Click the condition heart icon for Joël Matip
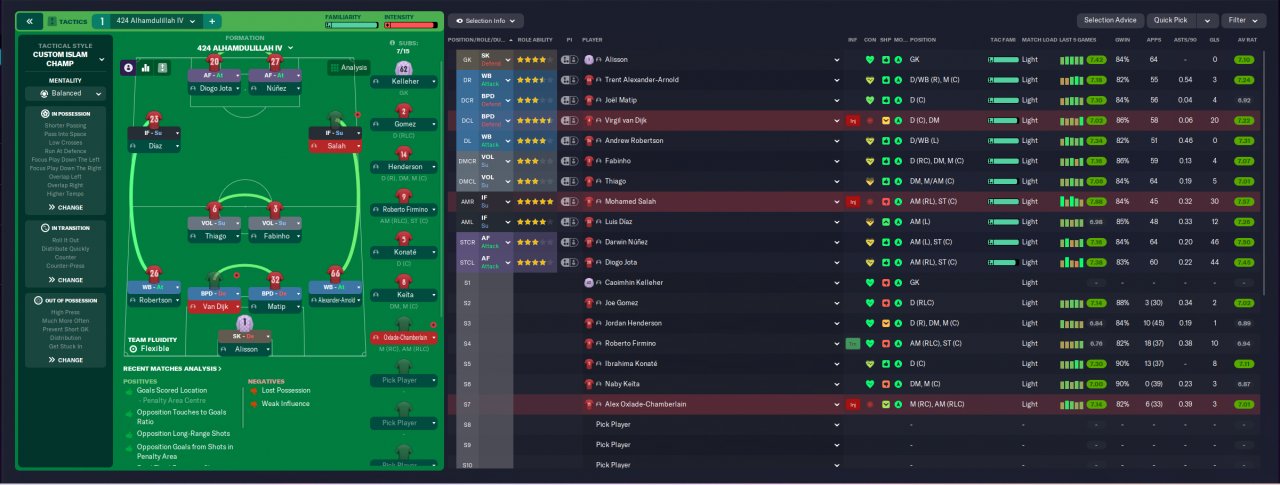This screenshot has width=1280, height=485. click(870, 100)
